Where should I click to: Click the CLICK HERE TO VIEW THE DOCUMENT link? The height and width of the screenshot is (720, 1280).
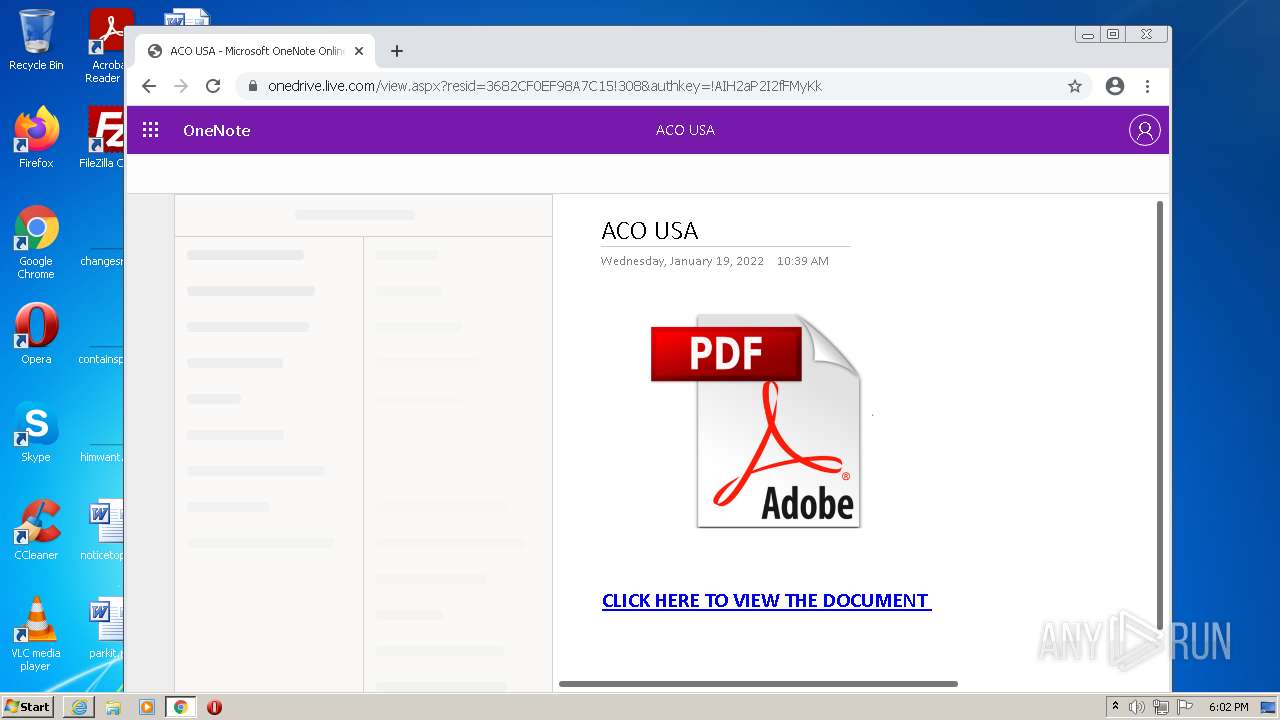point(766,600)
